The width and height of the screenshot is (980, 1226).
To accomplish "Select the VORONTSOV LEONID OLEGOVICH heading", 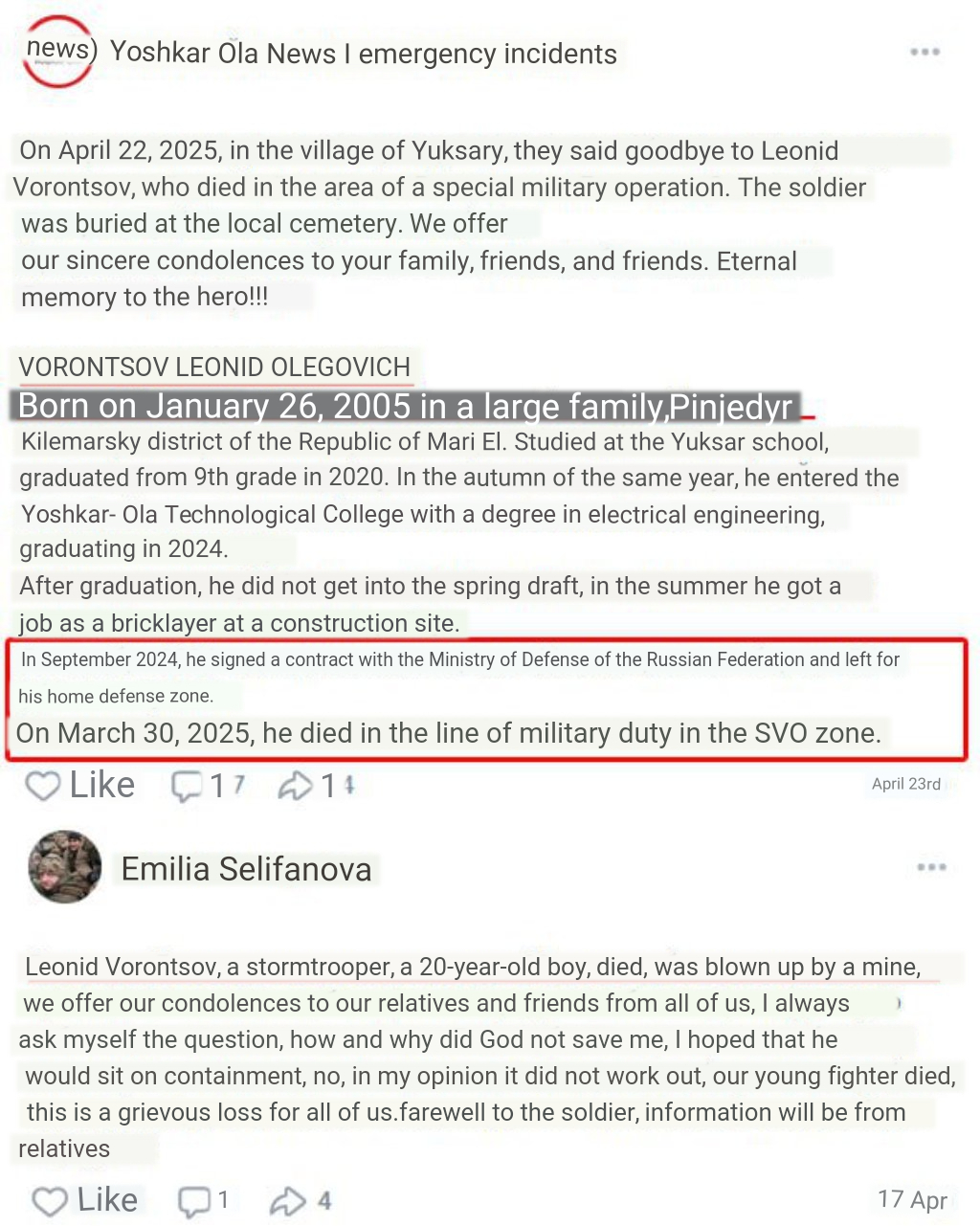I will pyautogui.click(x=214, y=367).
